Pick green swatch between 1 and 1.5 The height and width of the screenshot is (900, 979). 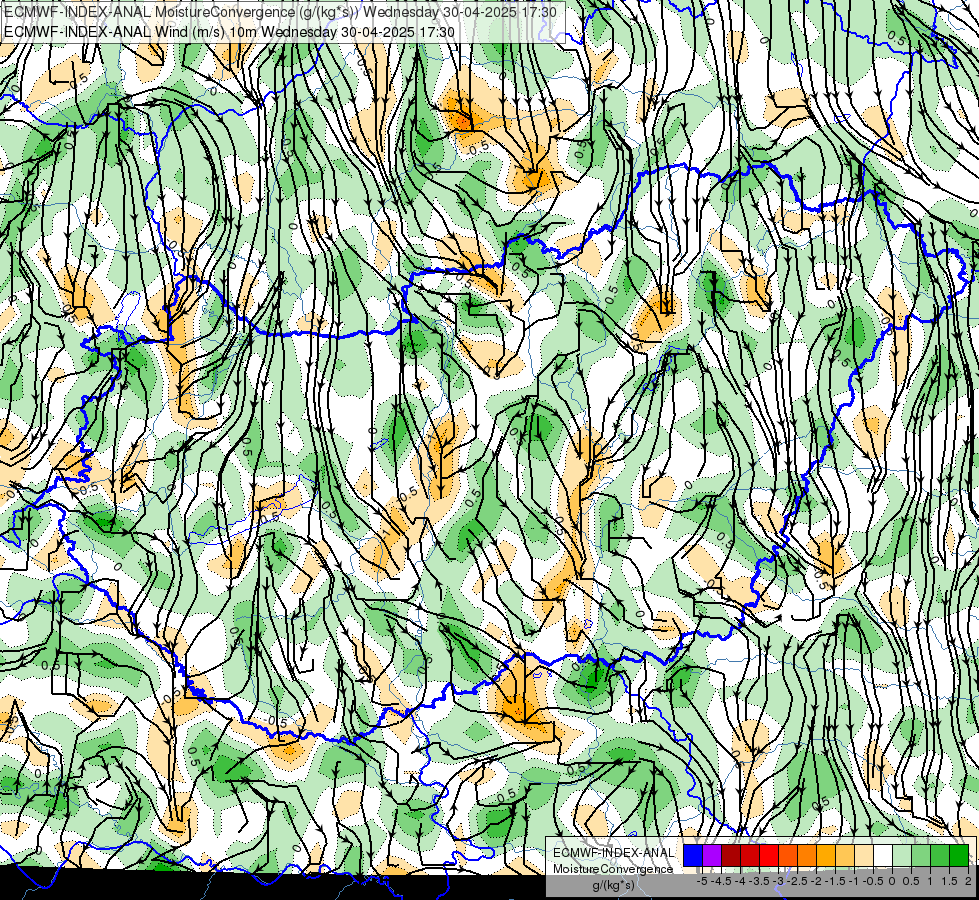940,856
